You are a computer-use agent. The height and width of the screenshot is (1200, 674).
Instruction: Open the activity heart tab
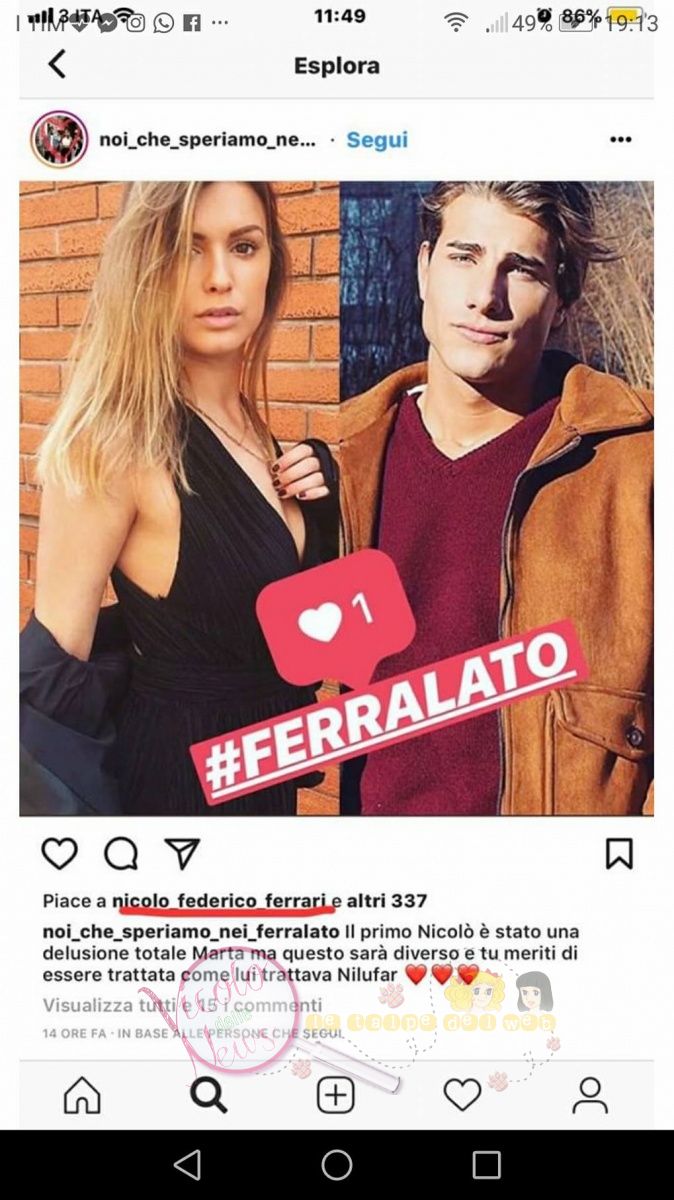(462, 1095)
